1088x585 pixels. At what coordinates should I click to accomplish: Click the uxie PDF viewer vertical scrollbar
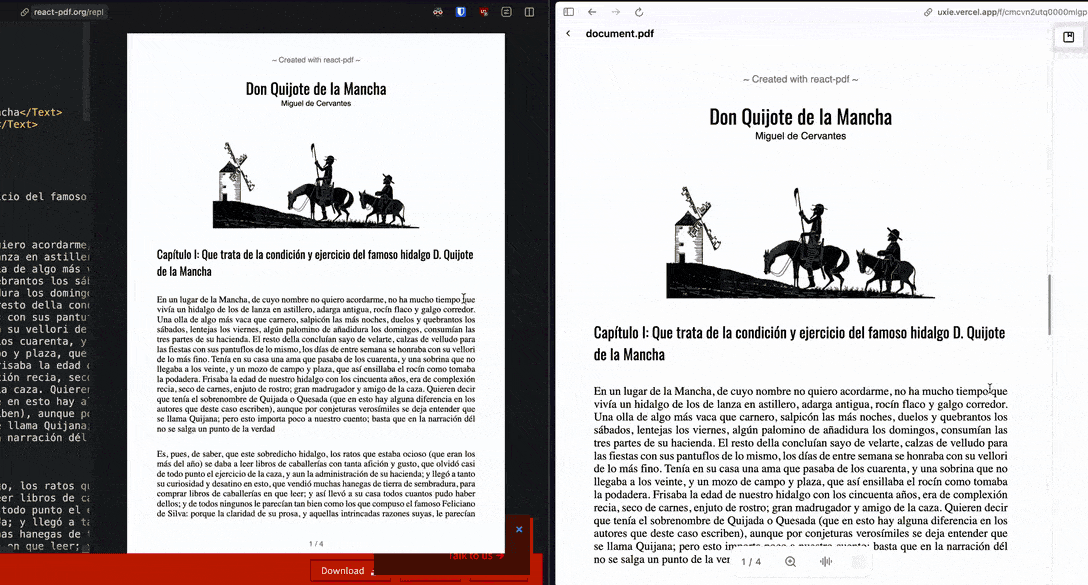1049,305
